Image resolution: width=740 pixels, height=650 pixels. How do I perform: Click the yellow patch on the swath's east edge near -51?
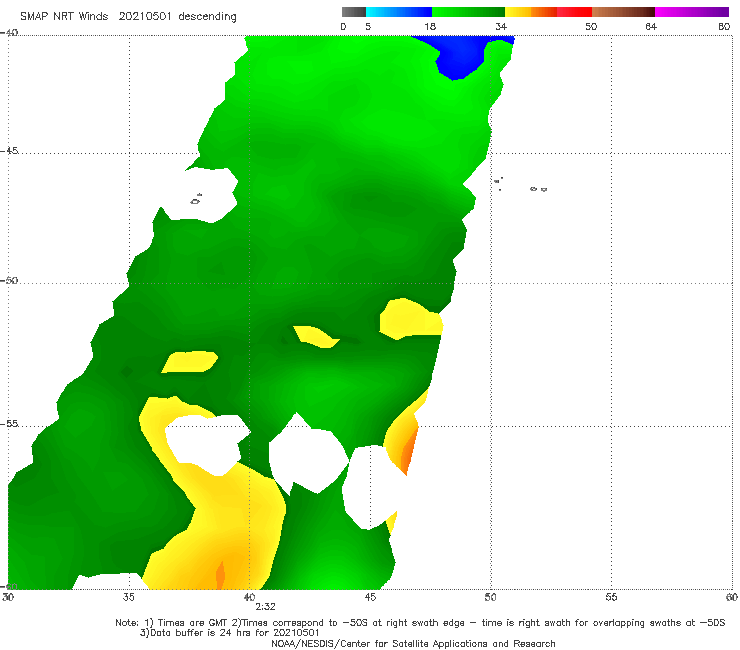point(411,319)
